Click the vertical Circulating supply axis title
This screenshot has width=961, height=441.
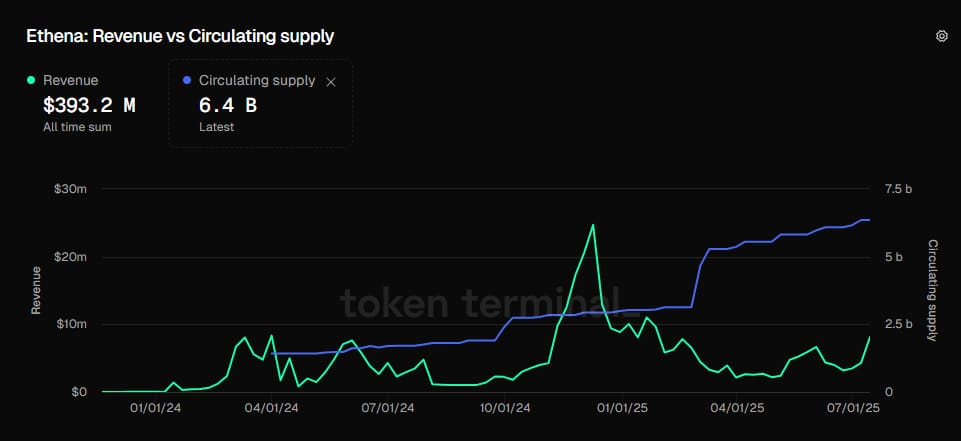pyautogui.click(x=932, y=290)
